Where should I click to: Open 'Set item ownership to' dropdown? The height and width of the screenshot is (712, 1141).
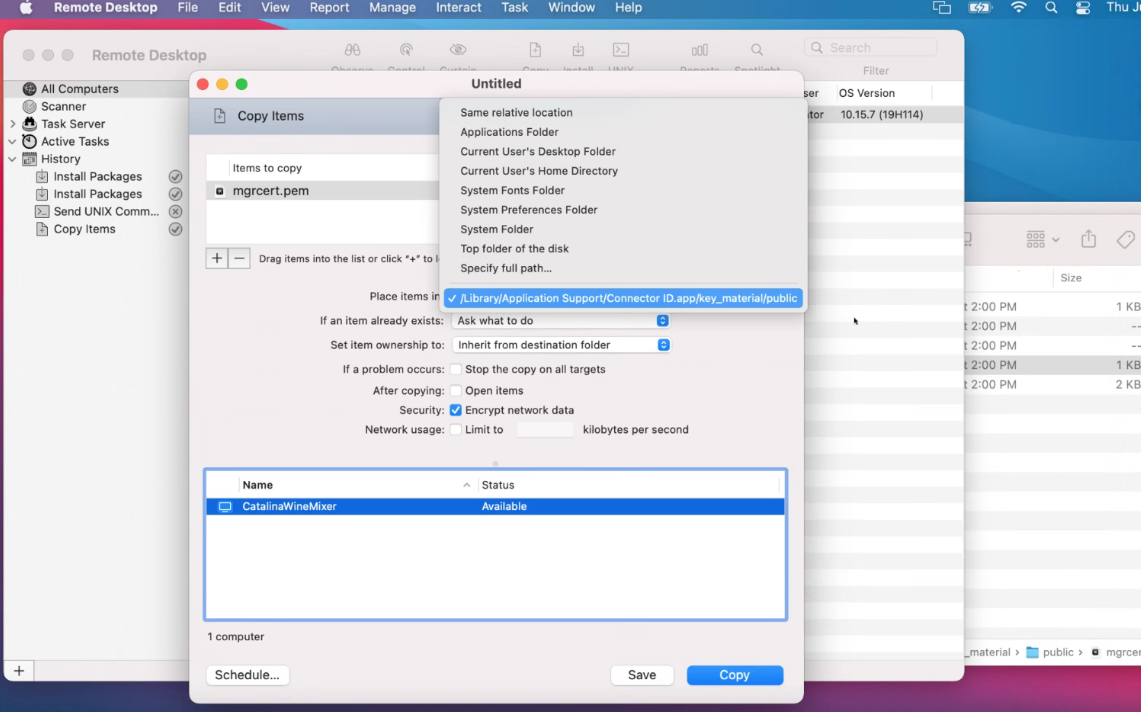click(x=560, y=345)
